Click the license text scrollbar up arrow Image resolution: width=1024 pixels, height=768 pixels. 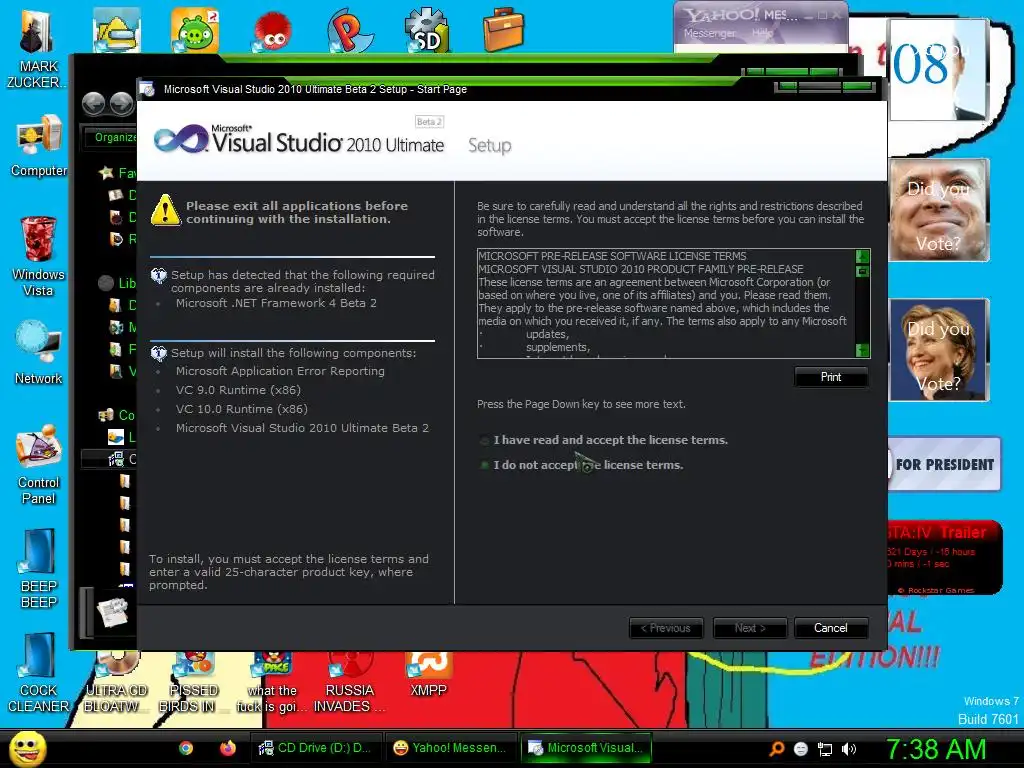863,256
